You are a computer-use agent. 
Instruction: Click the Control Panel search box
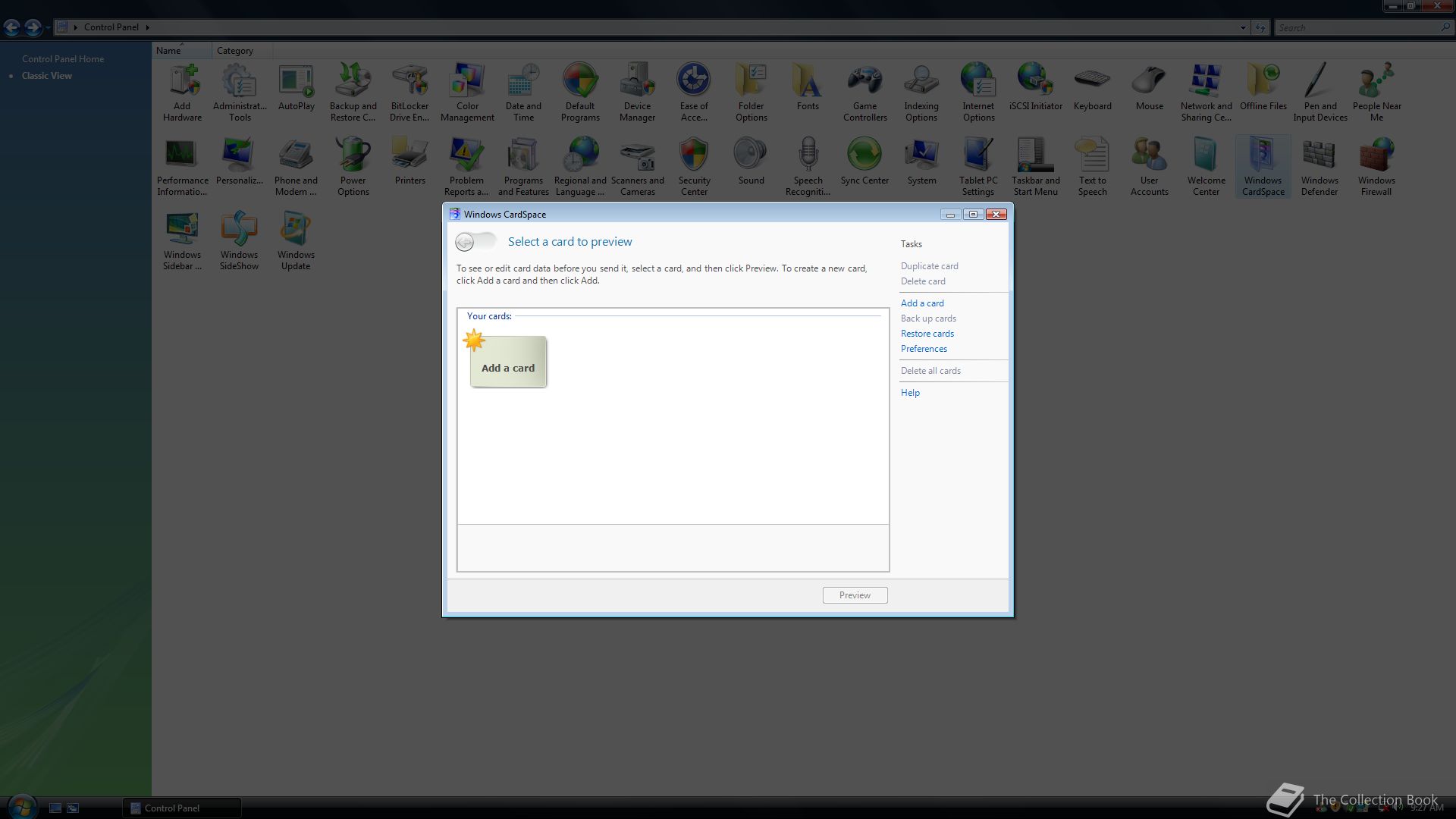click(x=1357, y=27)
